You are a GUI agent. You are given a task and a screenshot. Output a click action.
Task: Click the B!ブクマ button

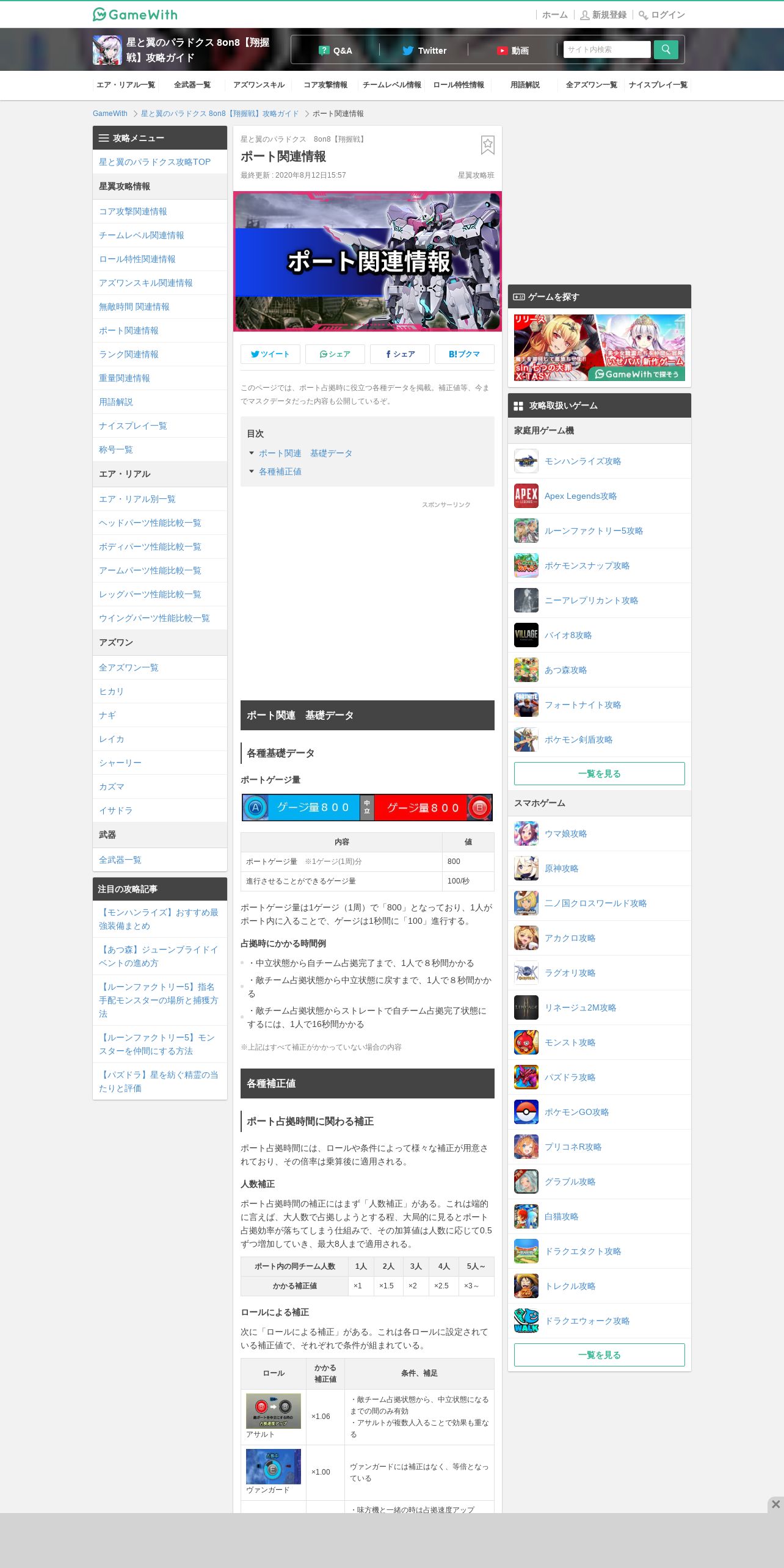[465, 354]
